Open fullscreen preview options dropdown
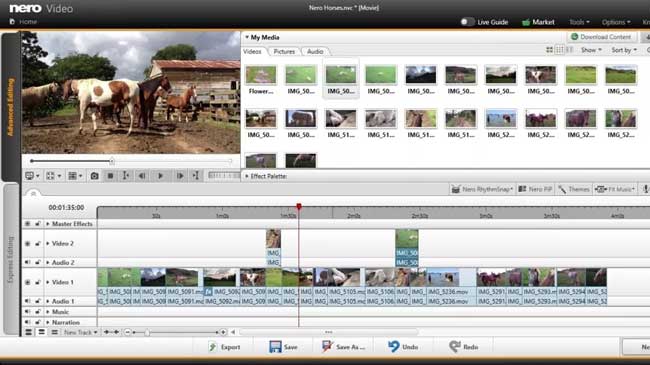 [53, 176]
